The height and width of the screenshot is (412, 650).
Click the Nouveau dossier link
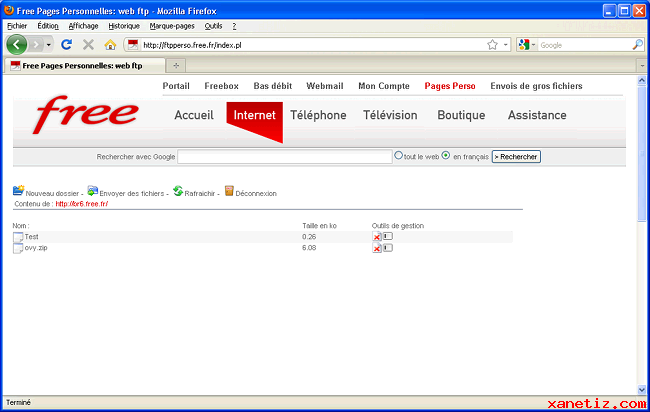point(52,194)
